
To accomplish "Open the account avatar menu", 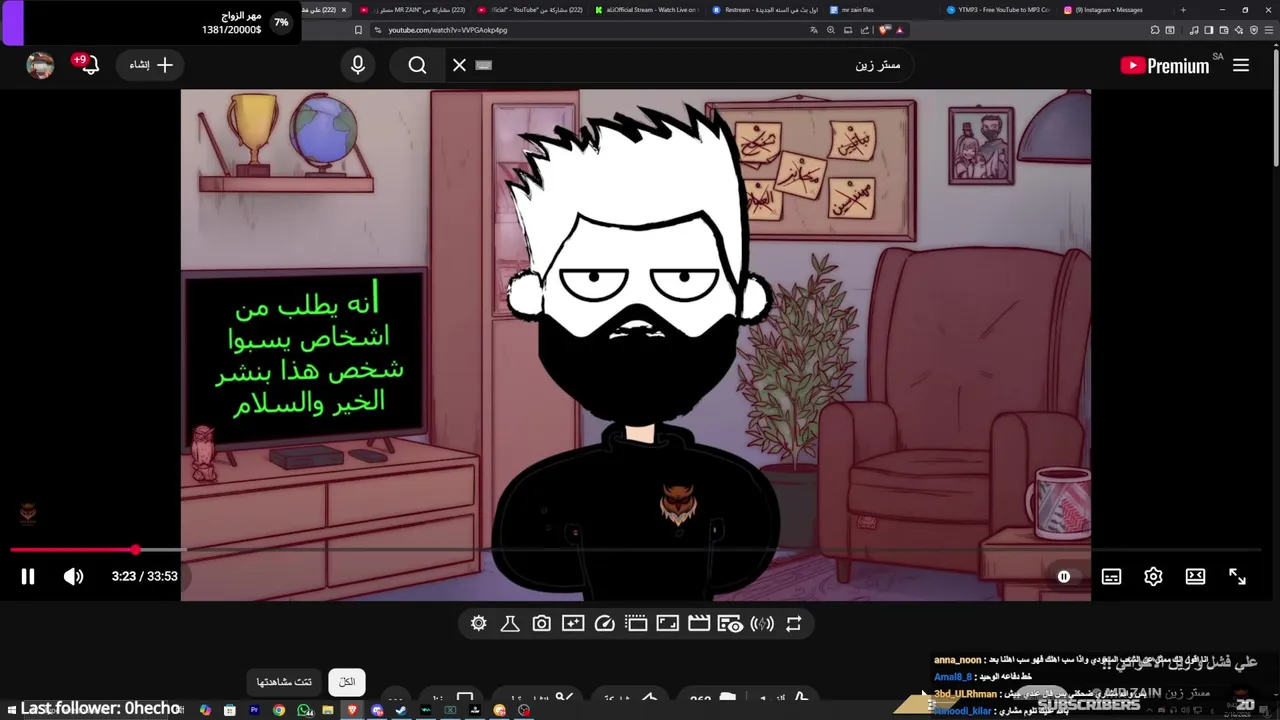I will click(40, 65).
